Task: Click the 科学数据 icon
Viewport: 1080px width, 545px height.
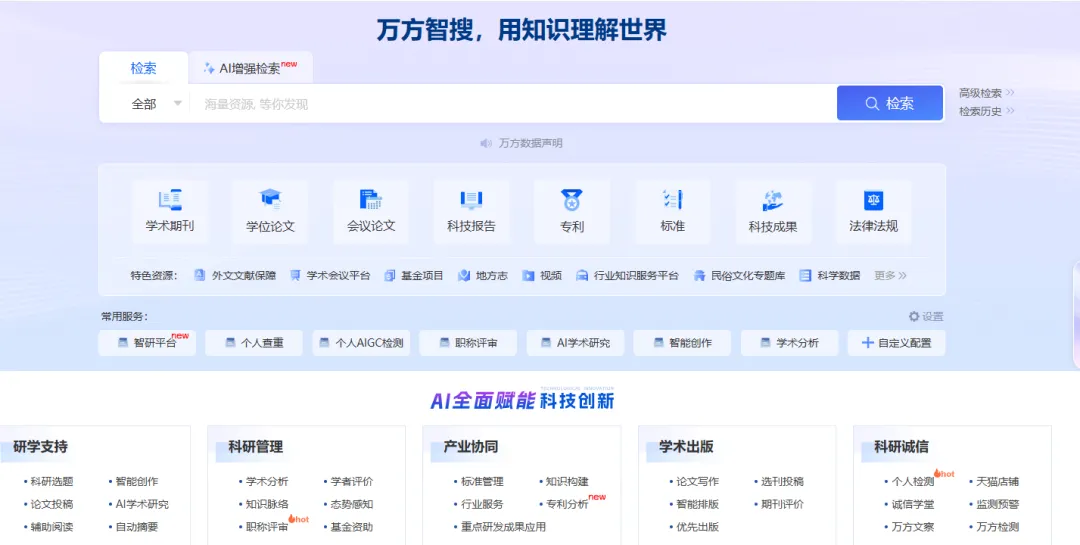Action: tap(805, 276)
